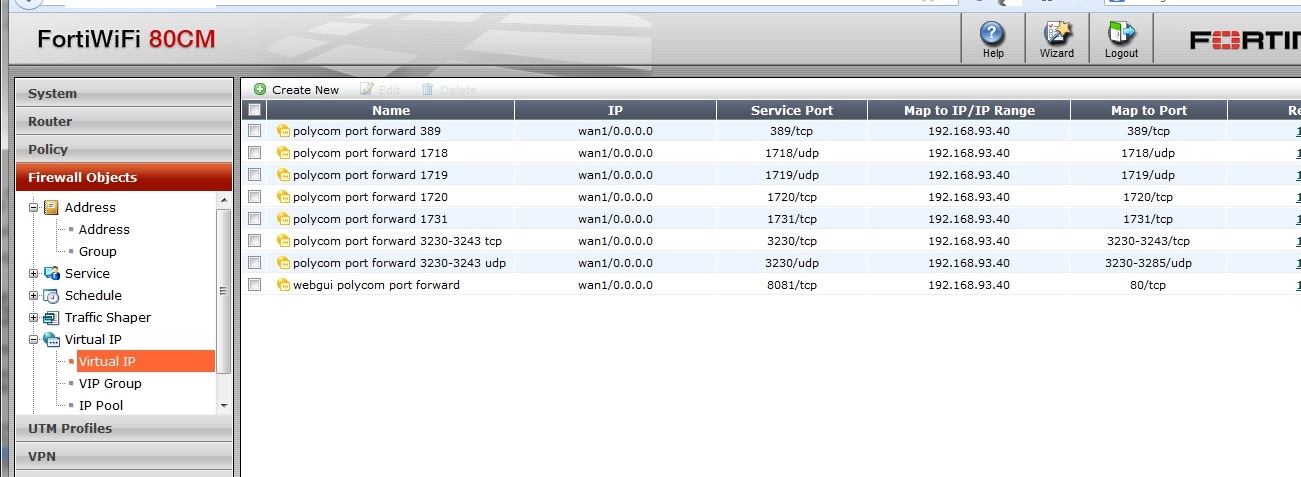Open the IP Pool tree item
The image size is (1301, 477).
coord(101,406)
